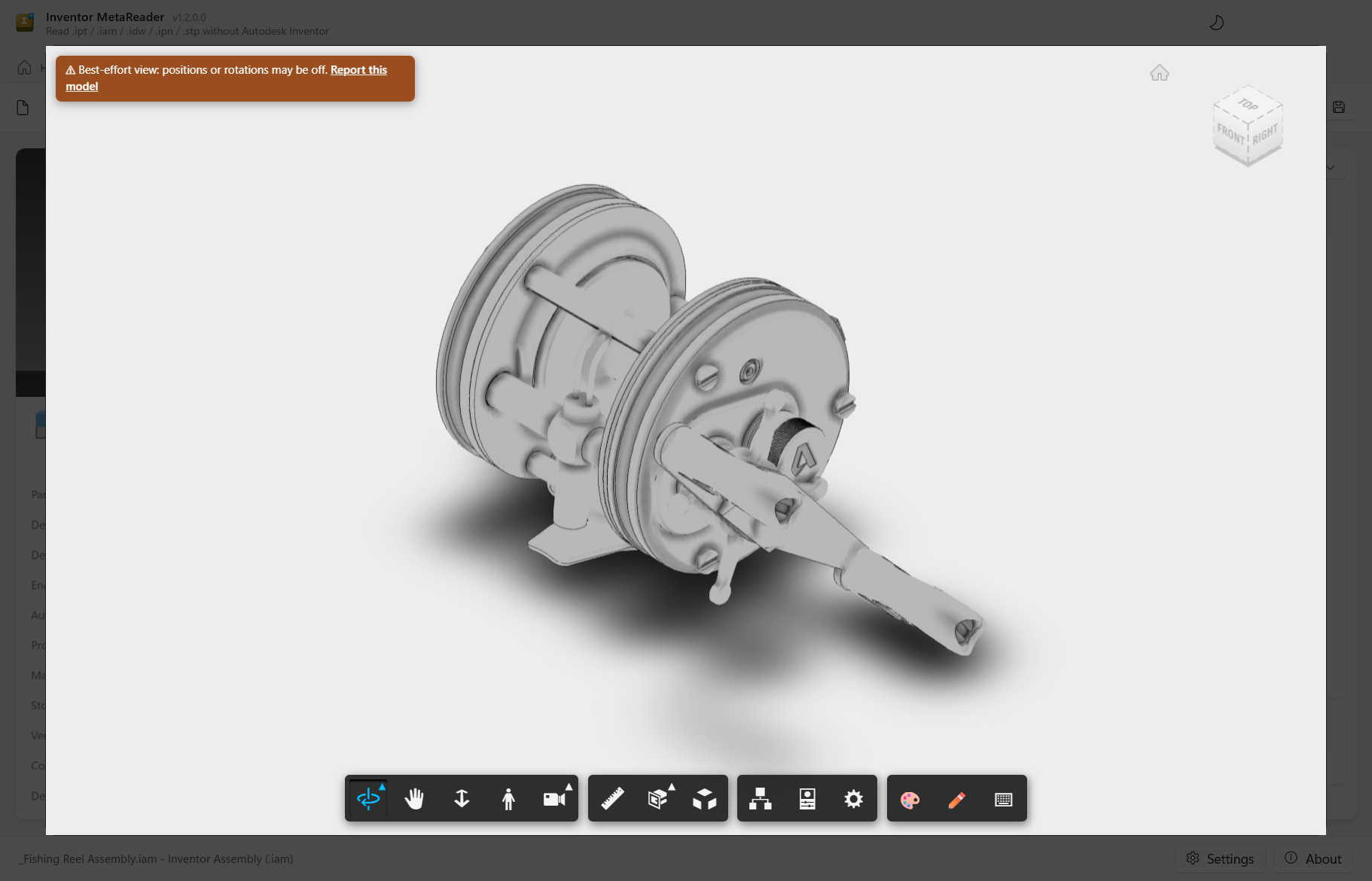Open Camera interactions tool
Image resolution: width=1372 pixels, height=881 pixels.
pyautogui.click(x=555, y=798)
